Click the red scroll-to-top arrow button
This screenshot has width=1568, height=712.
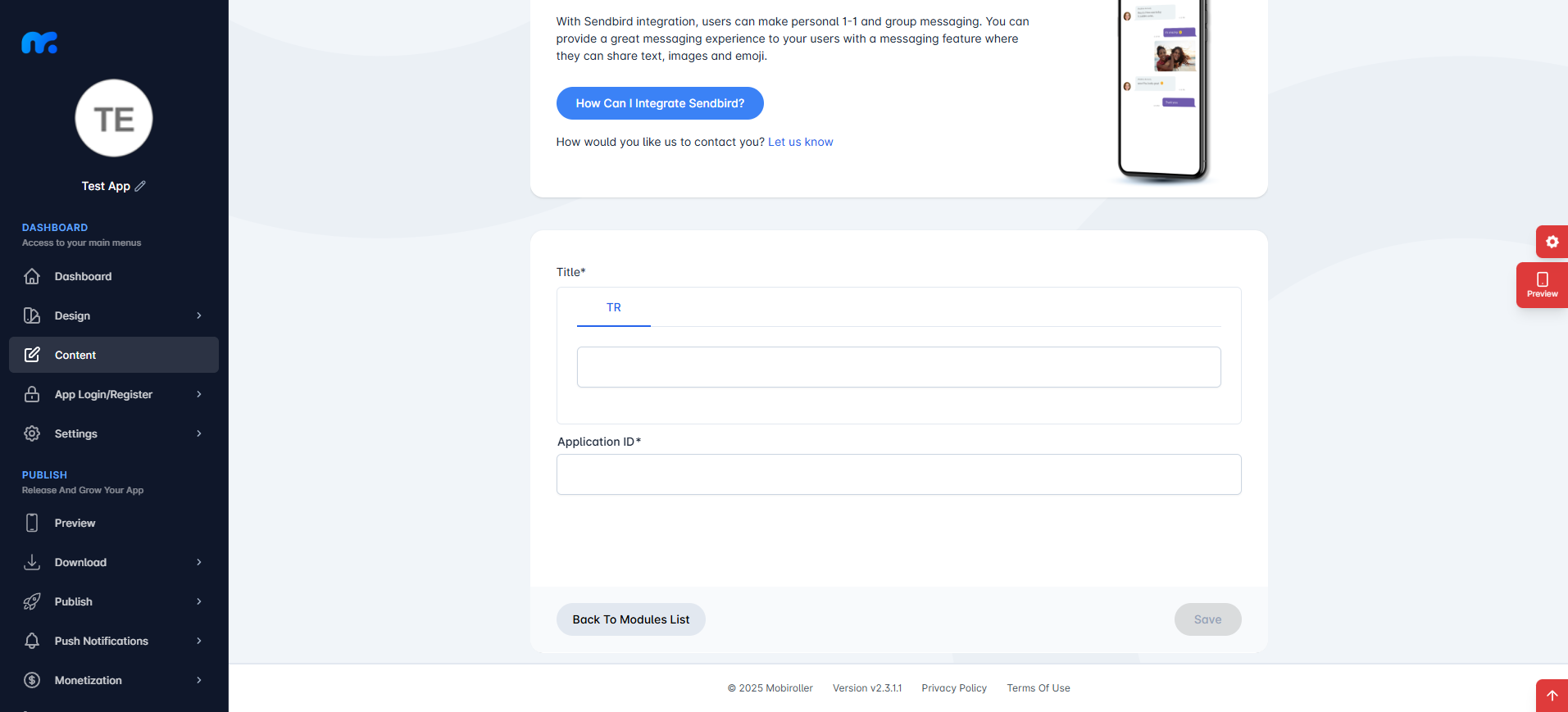tap(1552, 696)
